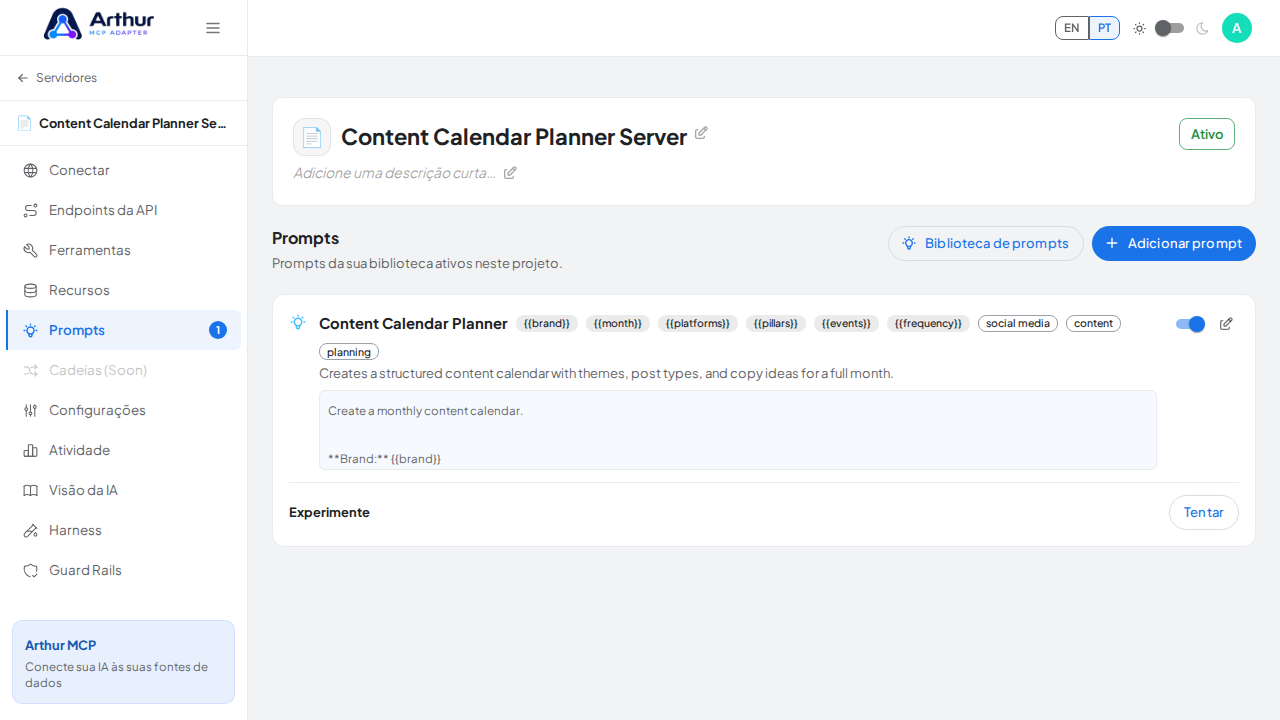Click the Tentar button
Screen dimensions: 1280x720
pos(1204,512)
